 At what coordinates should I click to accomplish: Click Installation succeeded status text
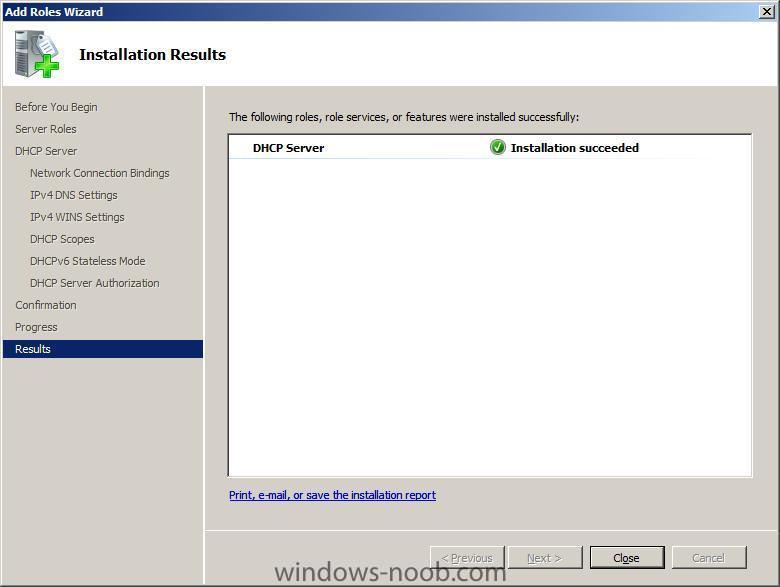(575, 148)
